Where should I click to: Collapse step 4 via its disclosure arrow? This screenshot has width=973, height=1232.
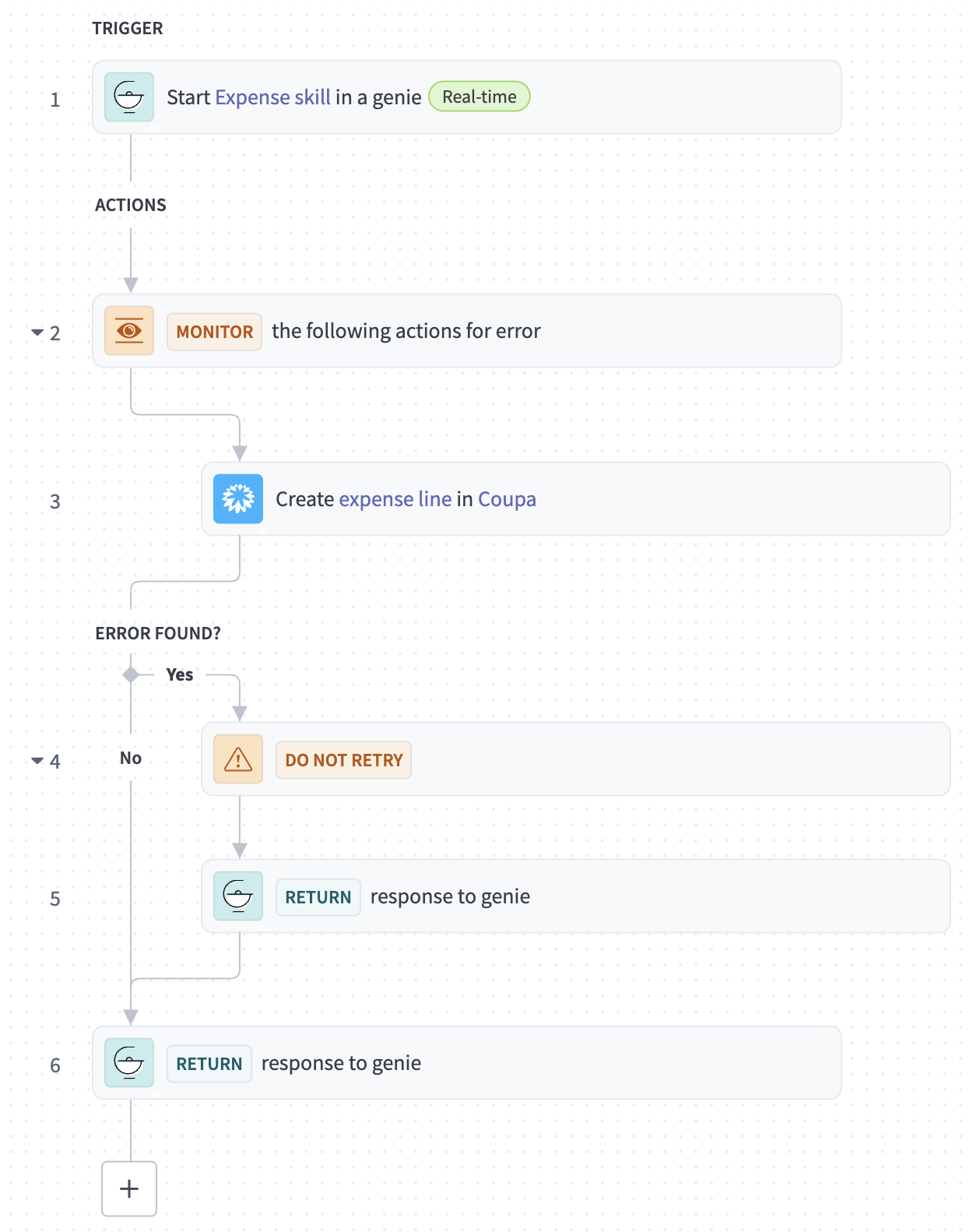click(x=37, y=759)
